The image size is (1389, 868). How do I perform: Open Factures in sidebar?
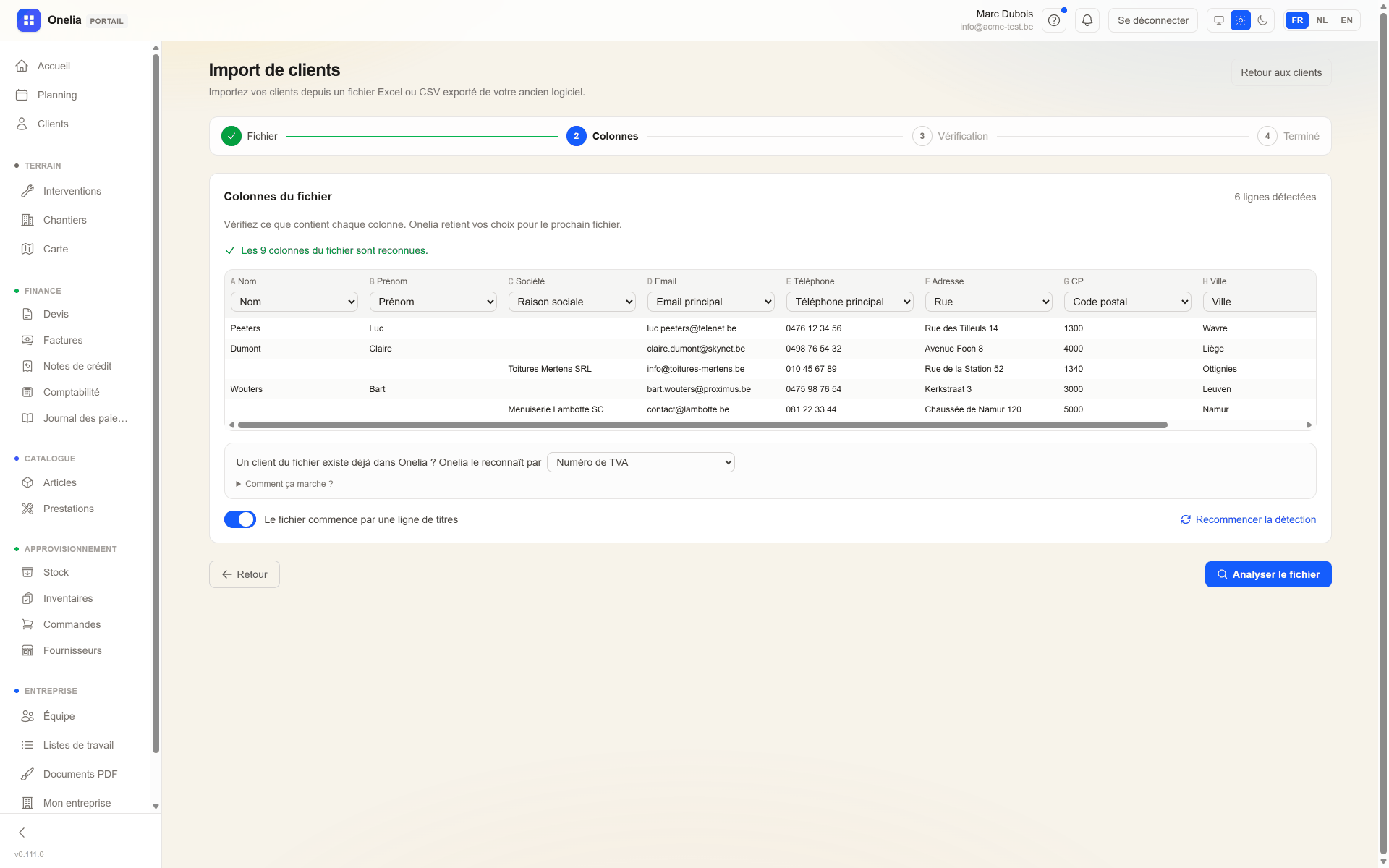coord(79,340)
